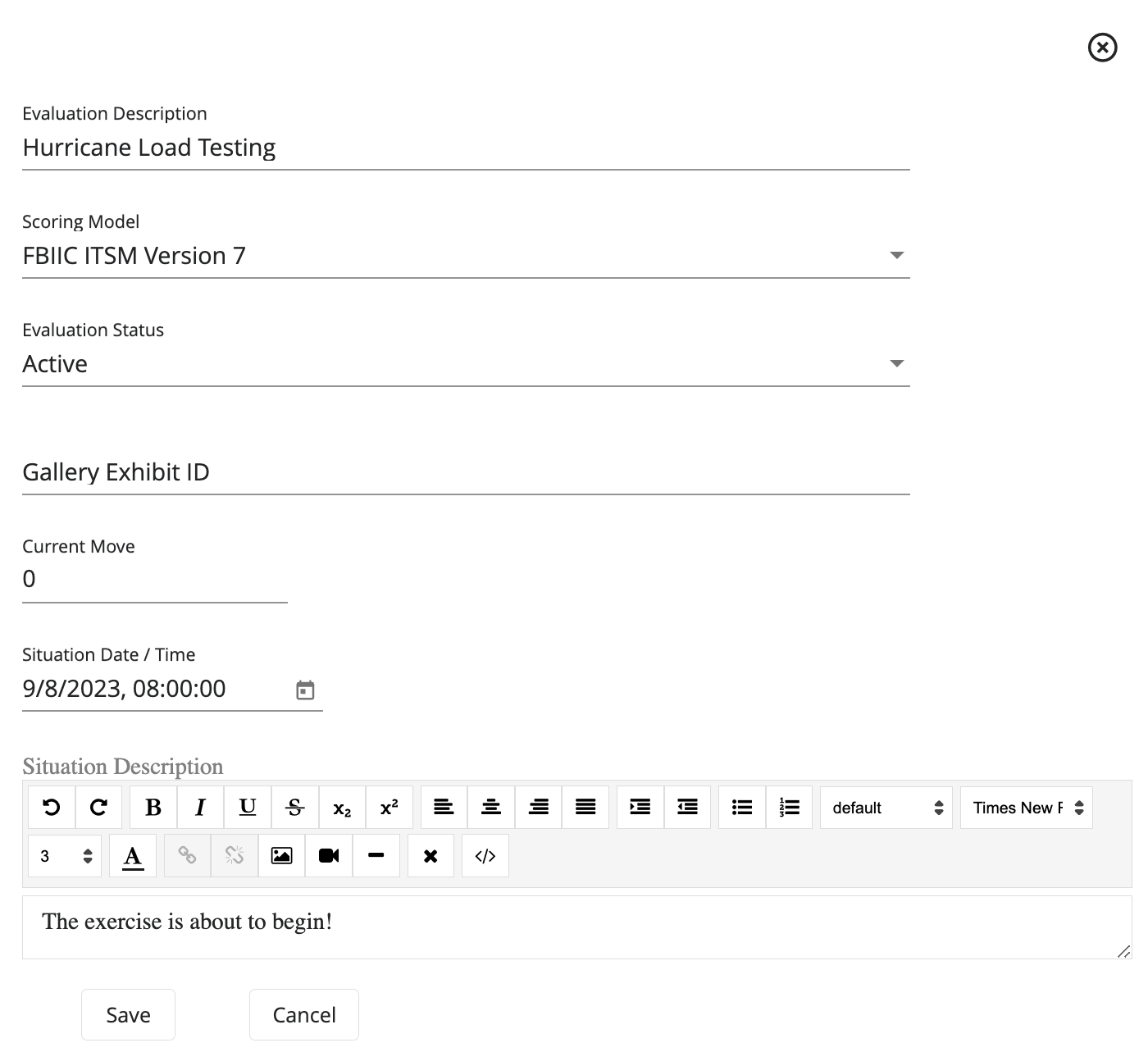This screenshot has height=1061, width=1148.
Task: Insert a horizontal rule into the editor
Action: click(376, 855)
